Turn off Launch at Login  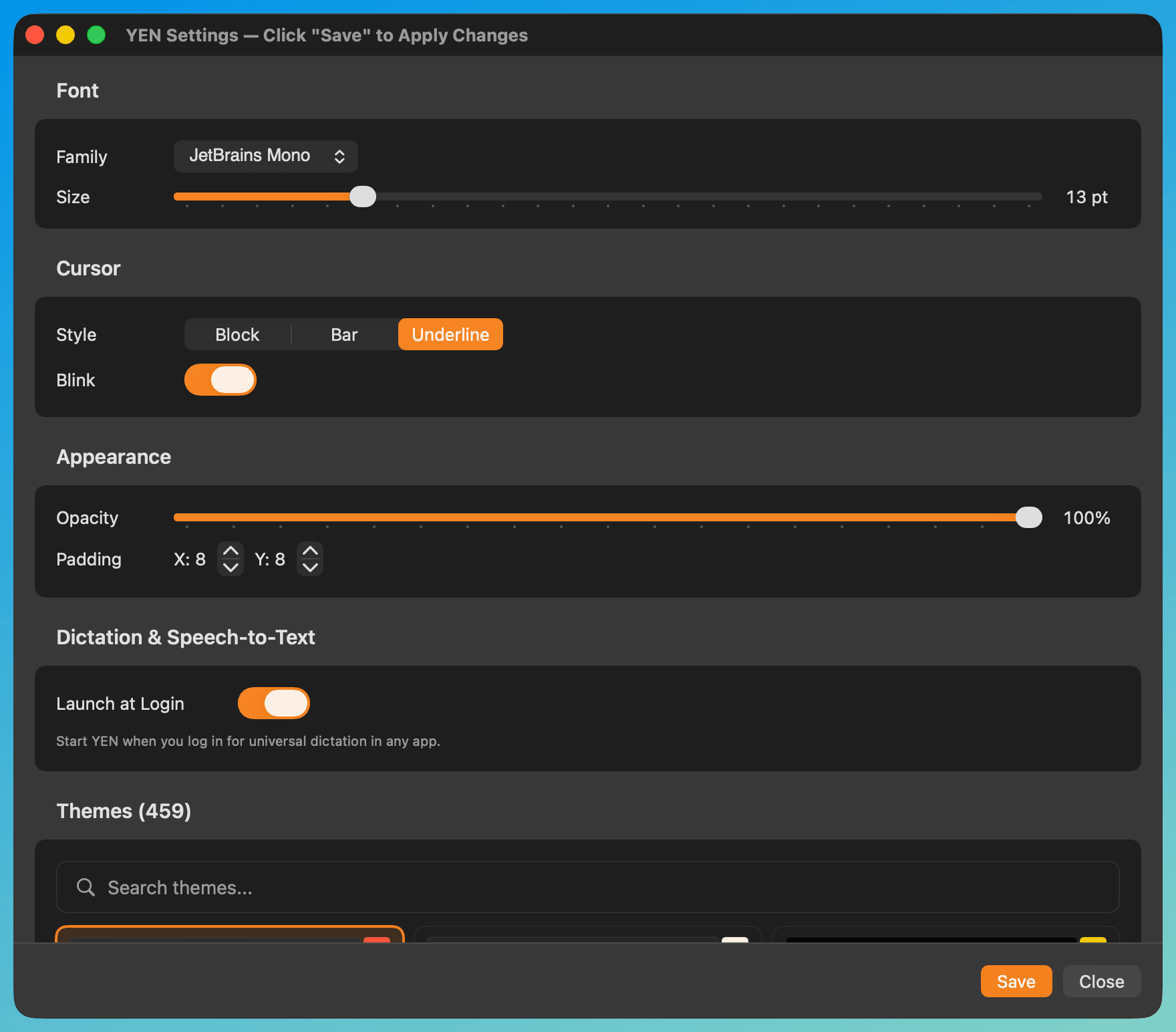tap(273, 703)
